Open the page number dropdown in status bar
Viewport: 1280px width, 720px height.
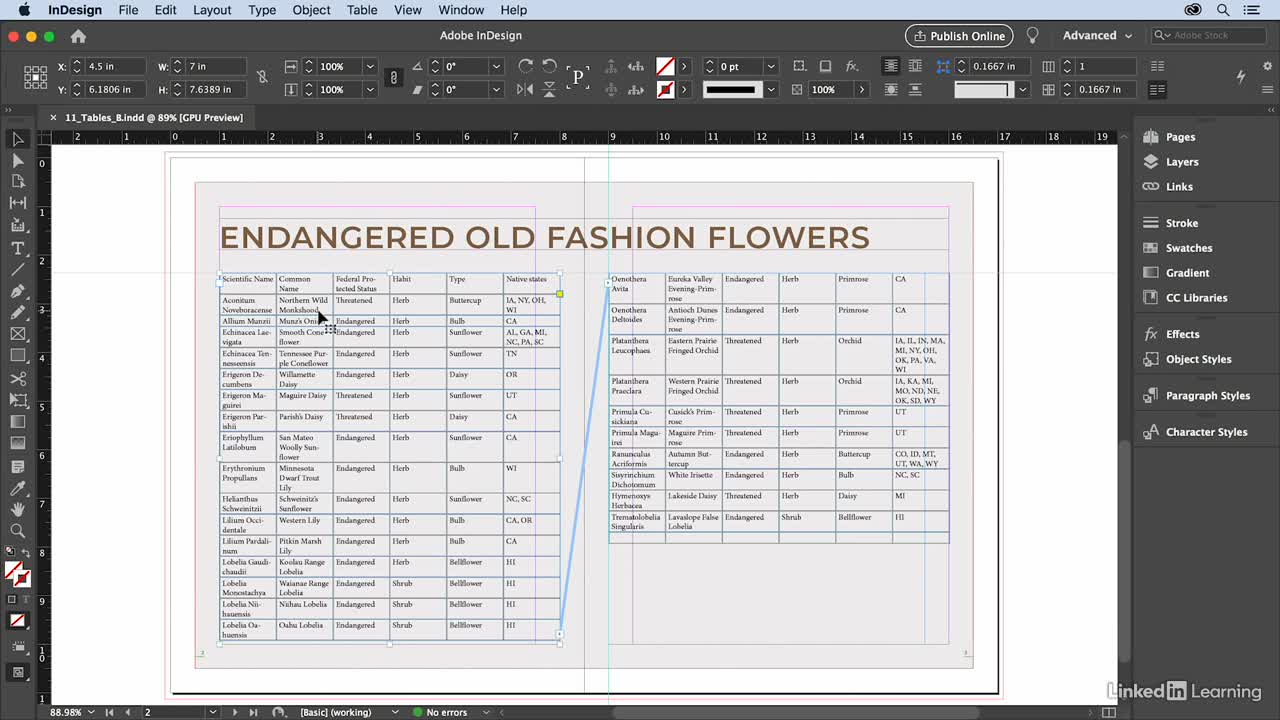(x=212, y=712)
